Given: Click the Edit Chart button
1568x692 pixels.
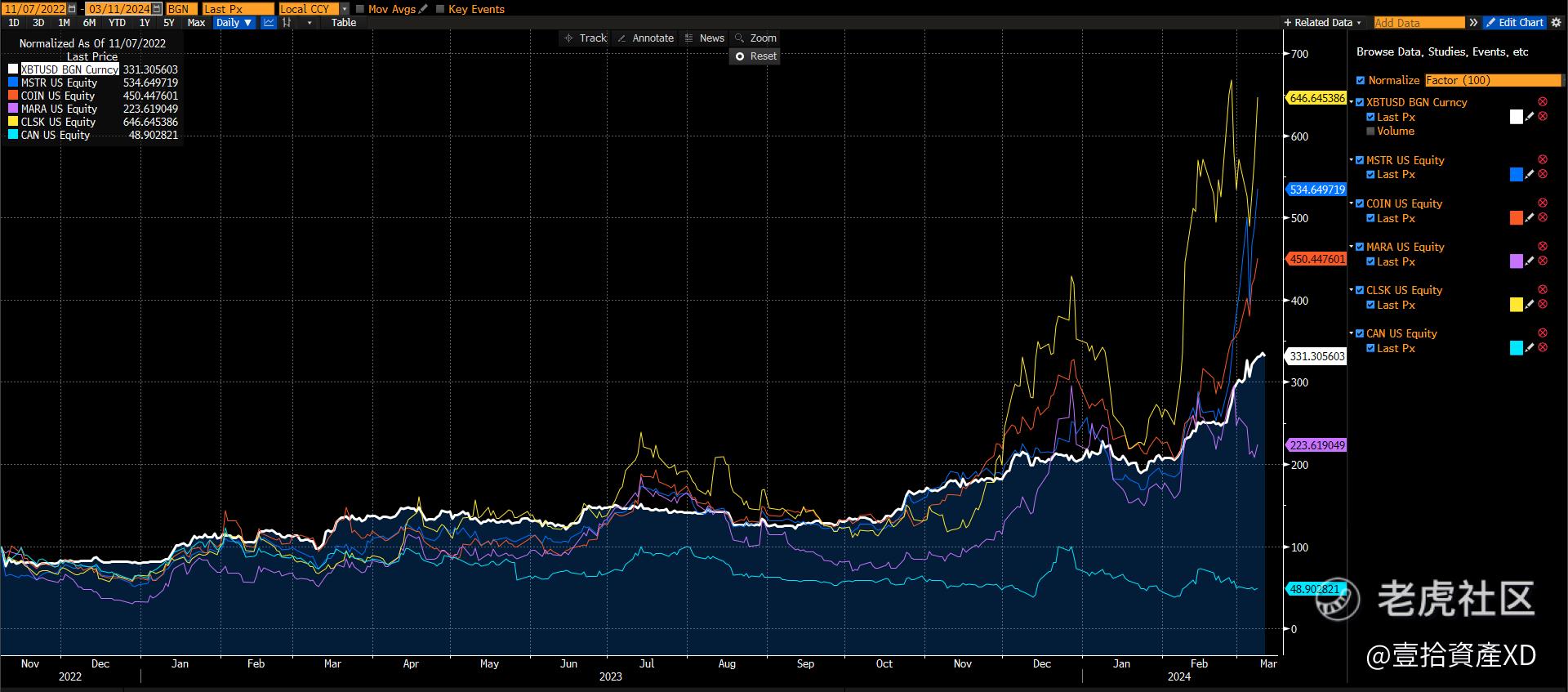Looking at the screenshot, I should [x=1514, y=23].
